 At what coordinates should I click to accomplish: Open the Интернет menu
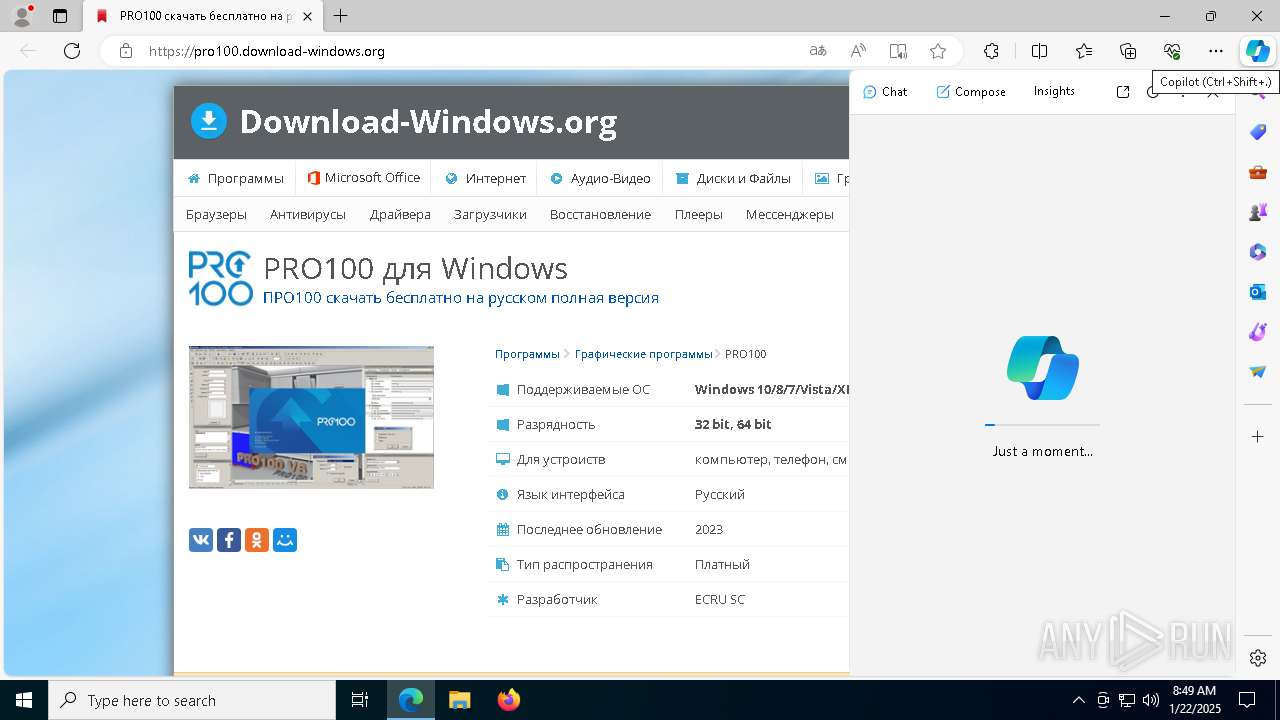486,178
